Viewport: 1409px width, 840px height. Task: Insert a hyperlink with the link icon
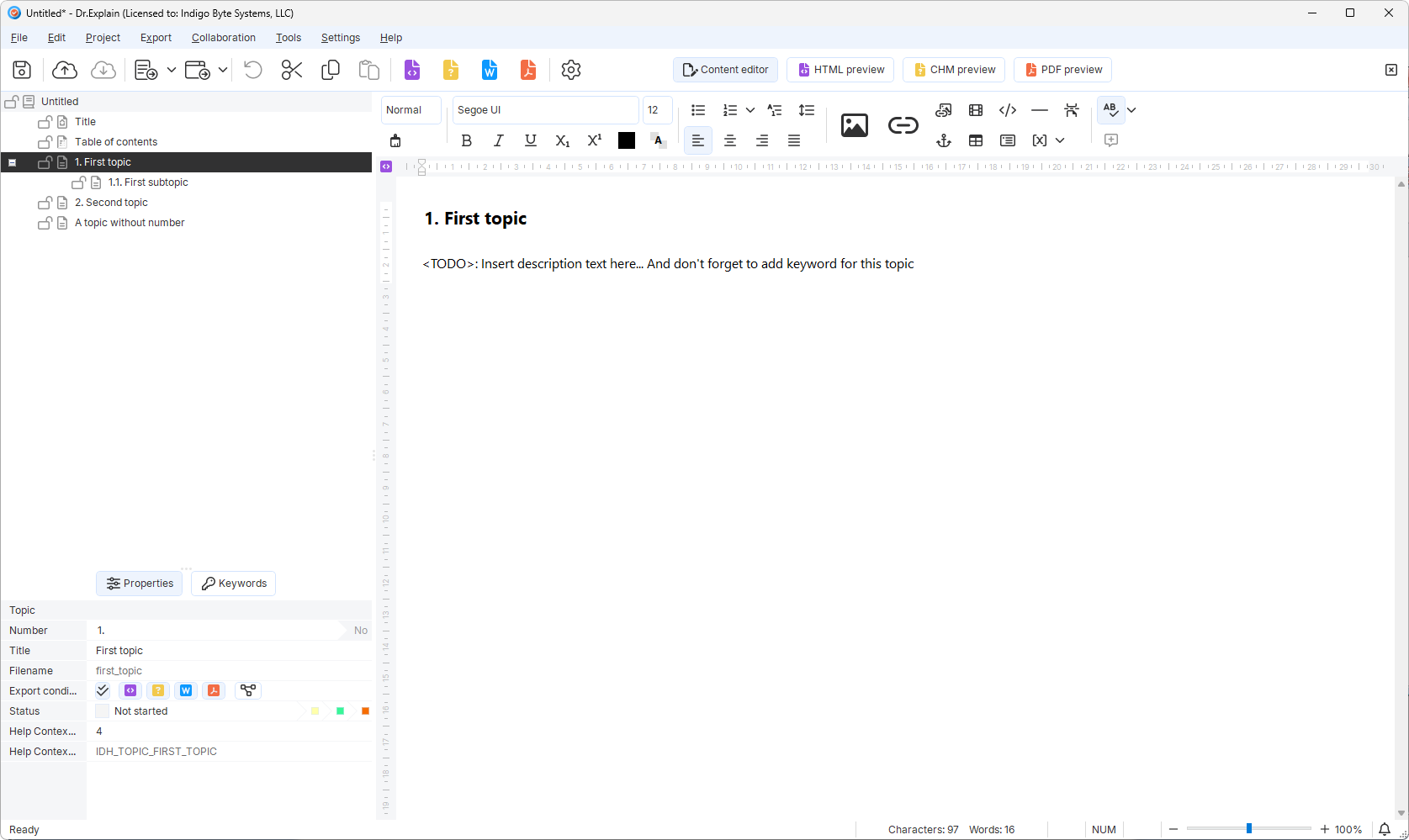coord(903,125)
